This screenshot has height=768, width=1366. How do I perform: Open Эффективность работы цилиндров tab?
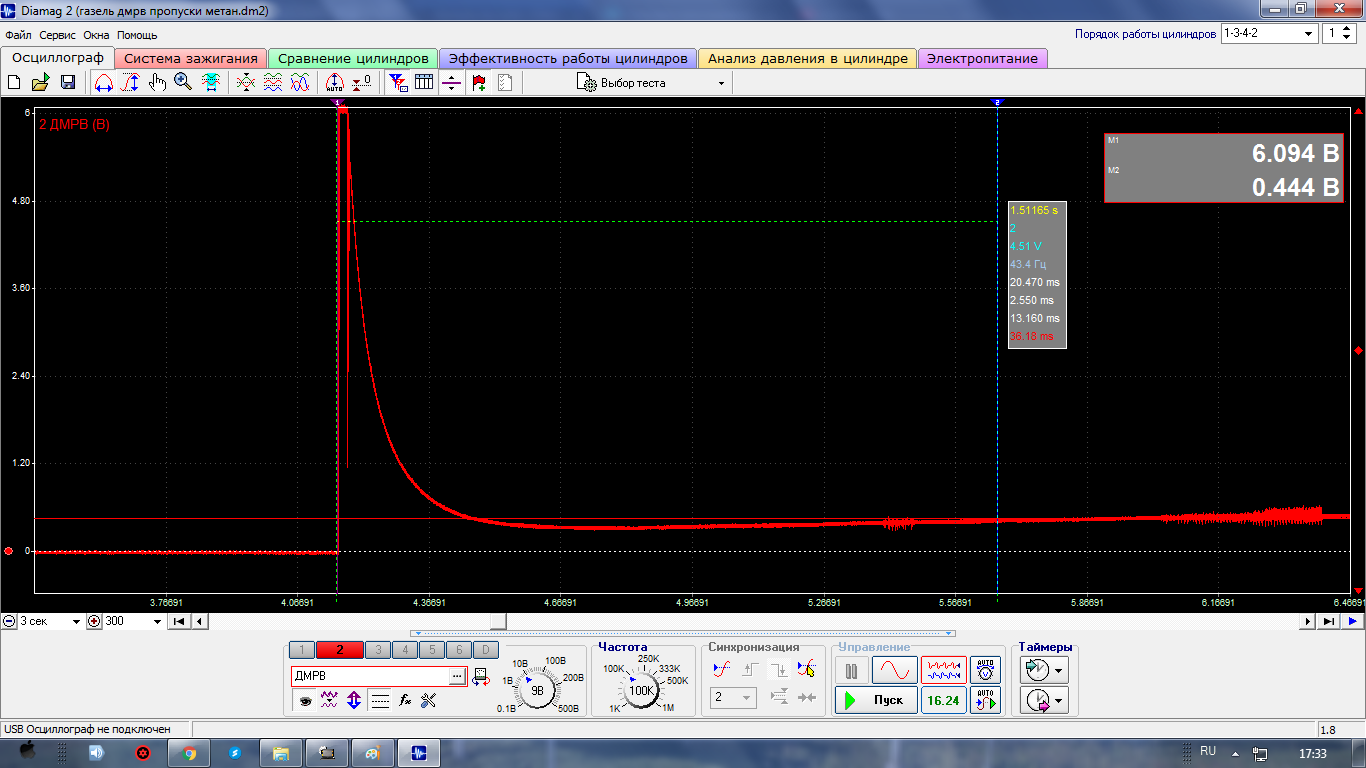coord(568,59)
